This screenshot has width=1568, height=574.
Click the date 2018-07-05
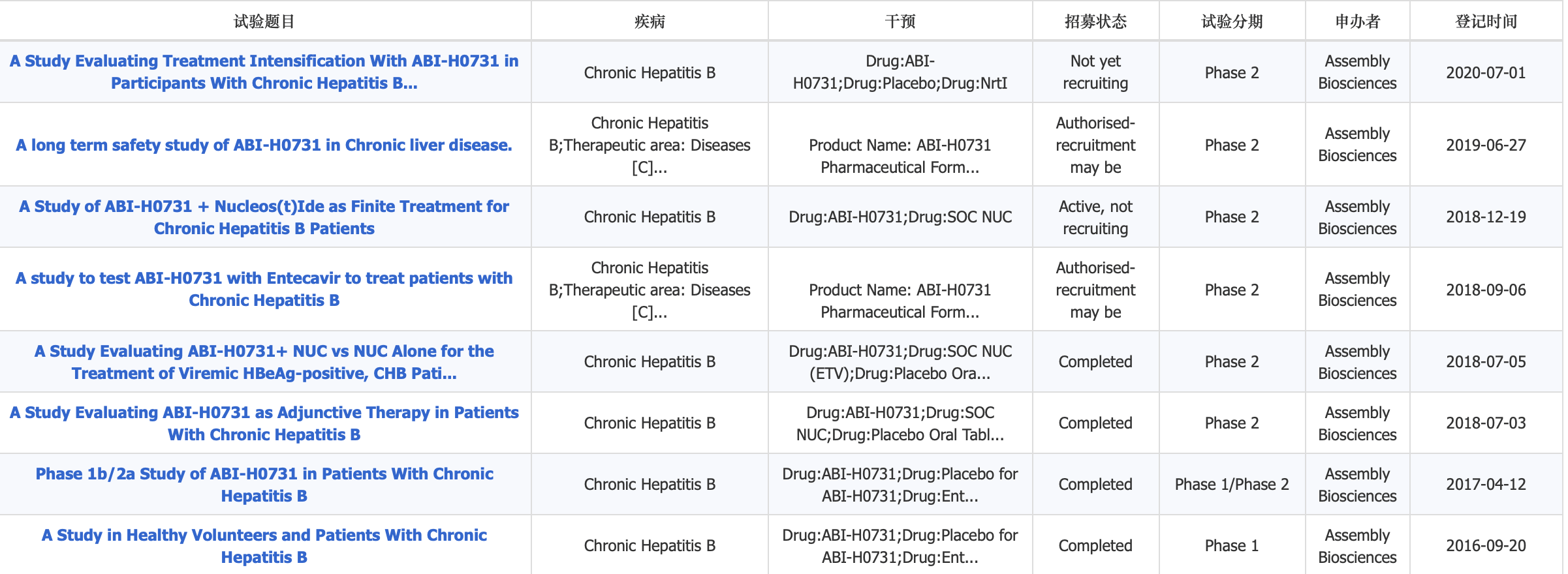(1486, 362)
